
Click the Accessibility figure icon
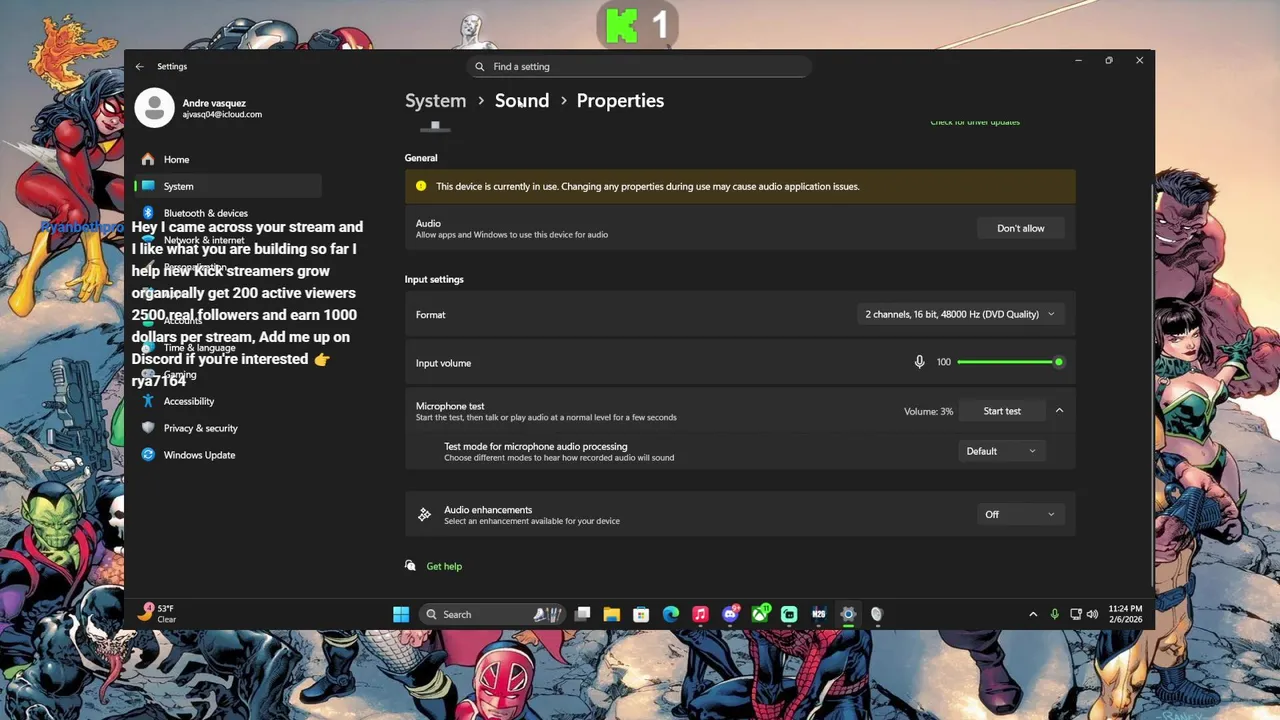[148, 401]
